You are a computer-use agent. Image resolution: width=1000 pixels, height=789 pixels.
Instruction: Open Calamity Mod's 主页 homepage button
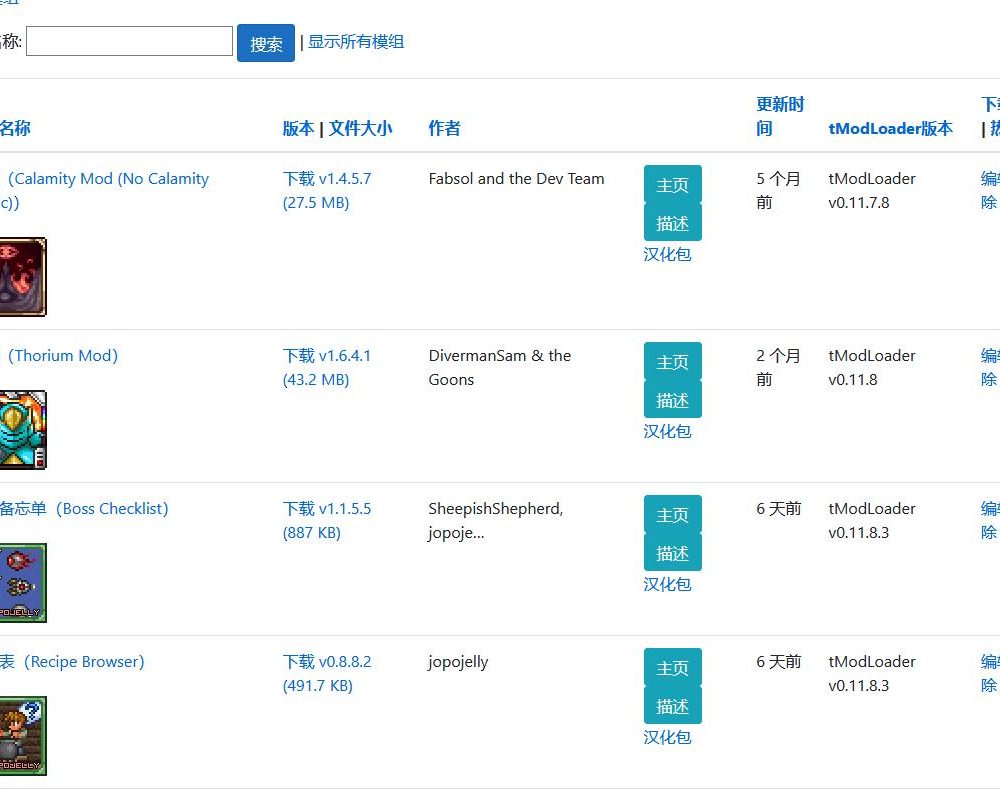pyautogui.click(x=672, y=185)
